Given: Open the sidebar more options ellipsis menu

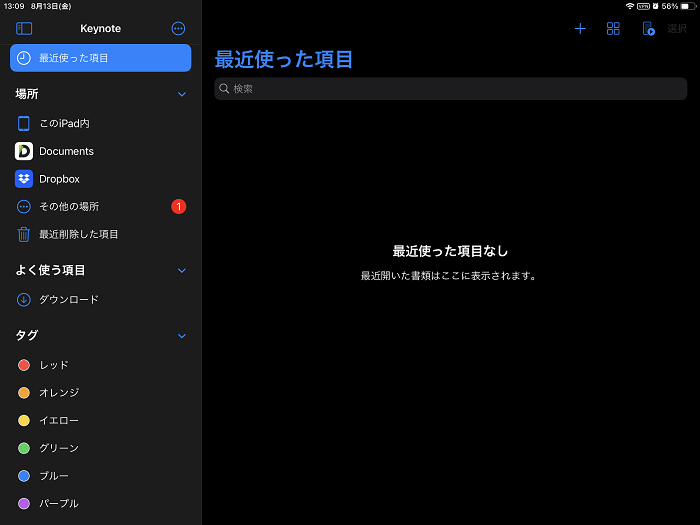Looking at the screenshot, I should [178, 29].
